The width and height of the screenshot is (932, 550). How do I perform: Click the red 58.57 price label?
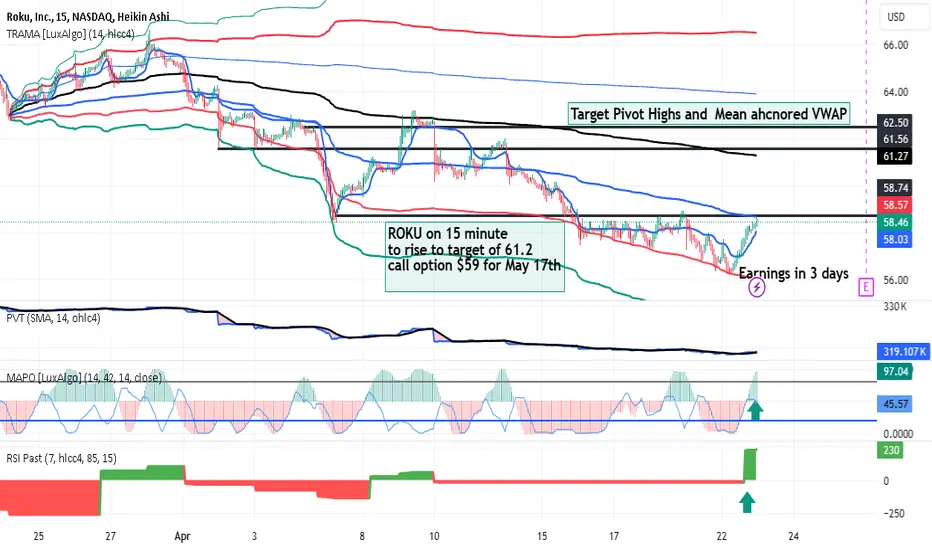click(895, 205)
